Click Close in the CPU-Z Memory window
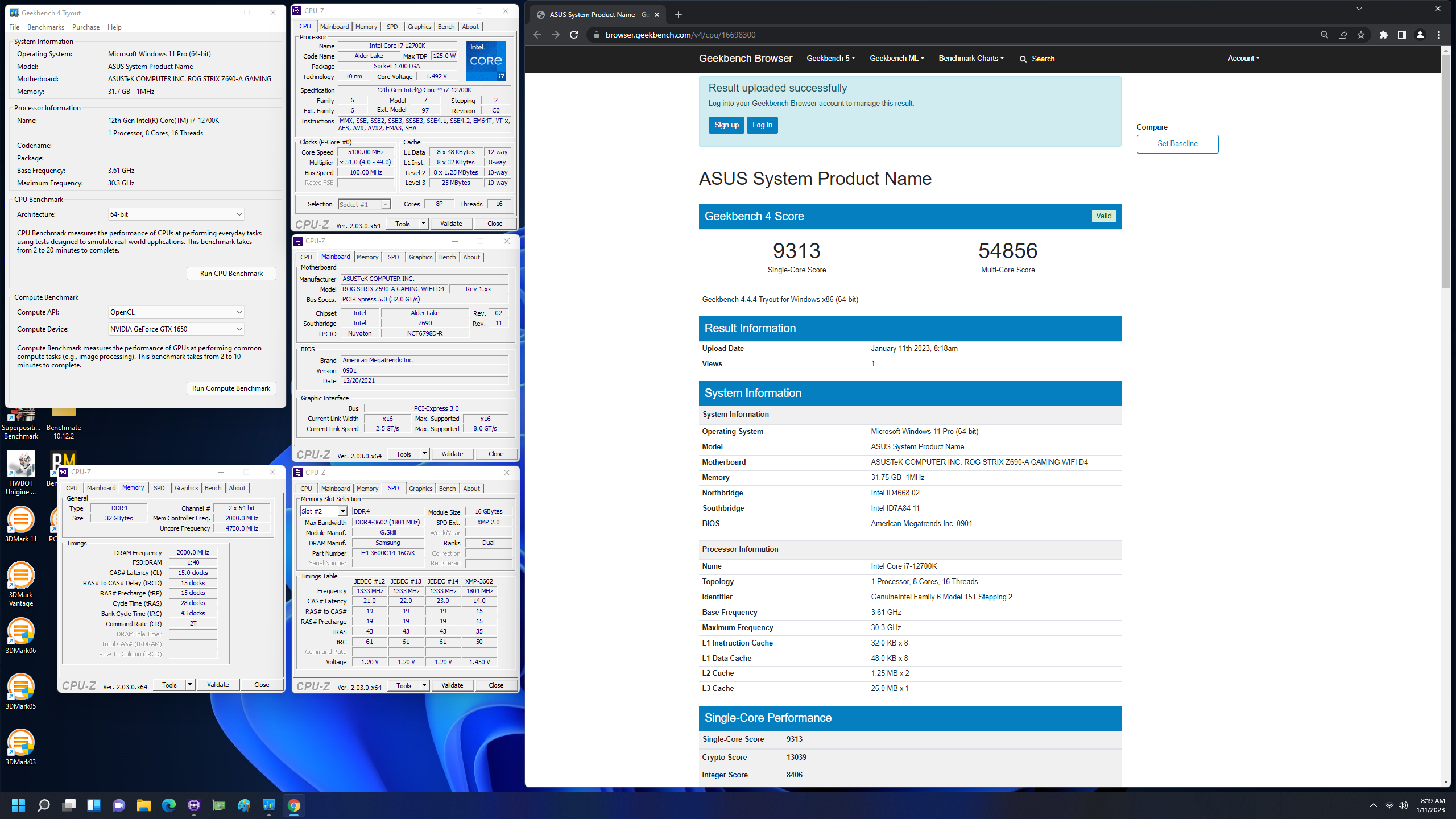 (x=262, y=685)
